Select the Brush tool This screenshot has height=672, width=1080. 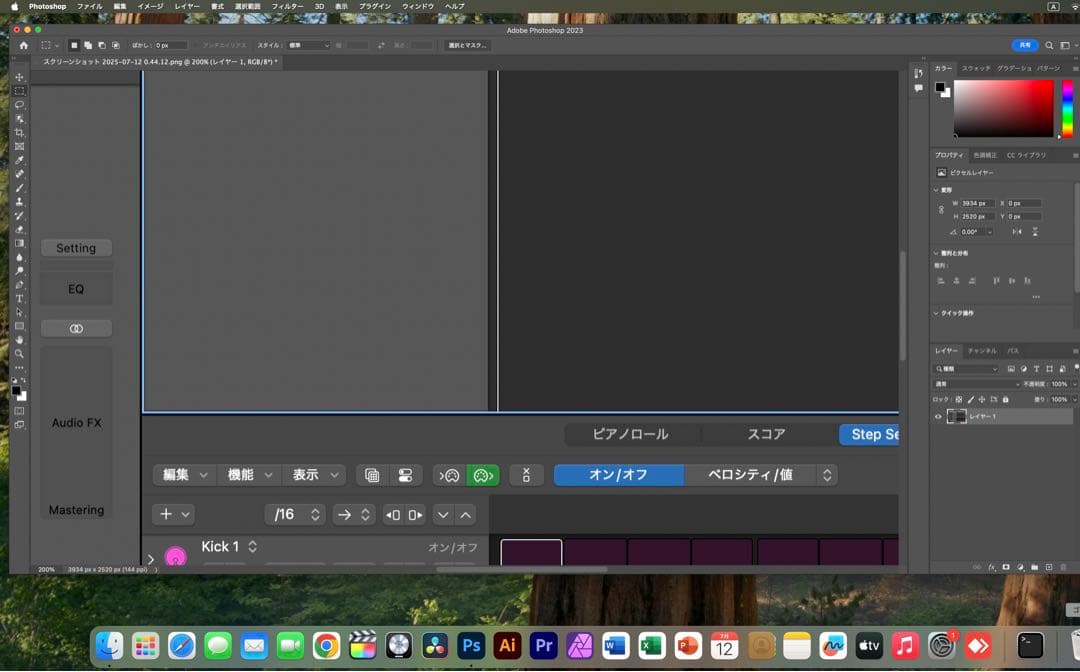pyautogui.click(x=19, y=187)
